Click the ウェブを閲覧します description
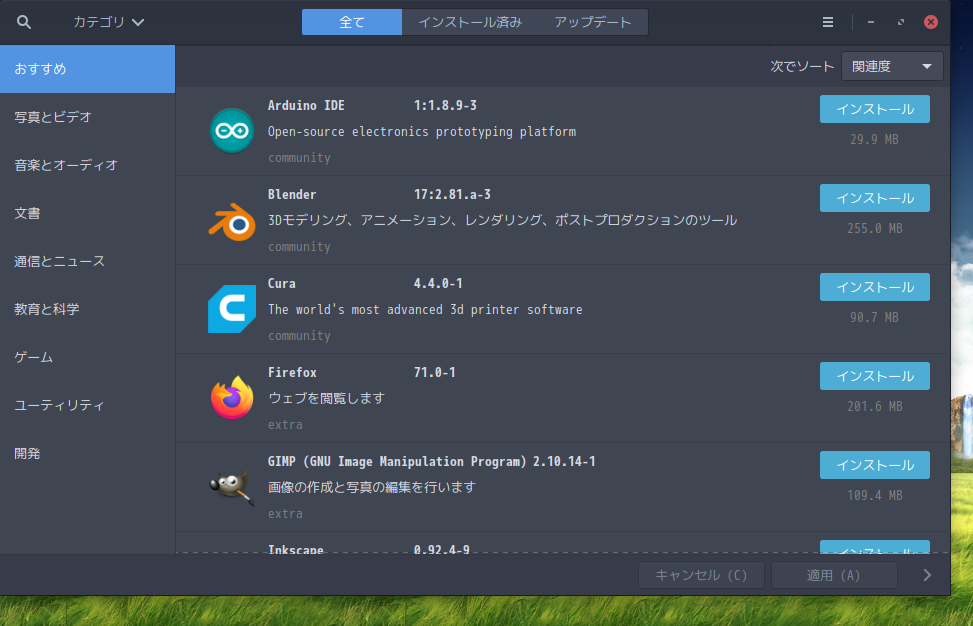 tap(326, 398)
